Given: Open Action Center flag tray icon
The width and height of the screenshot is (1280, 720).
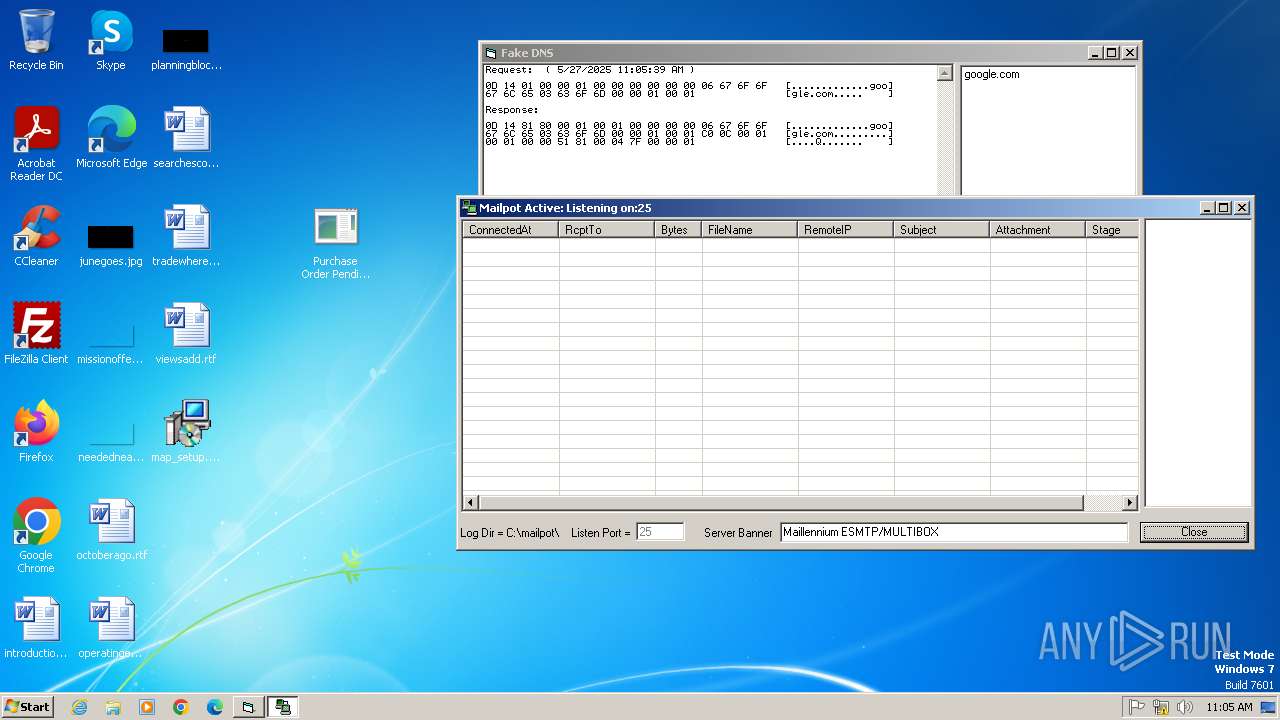Looking at the screenshot, I should (x=1137, y=707).
